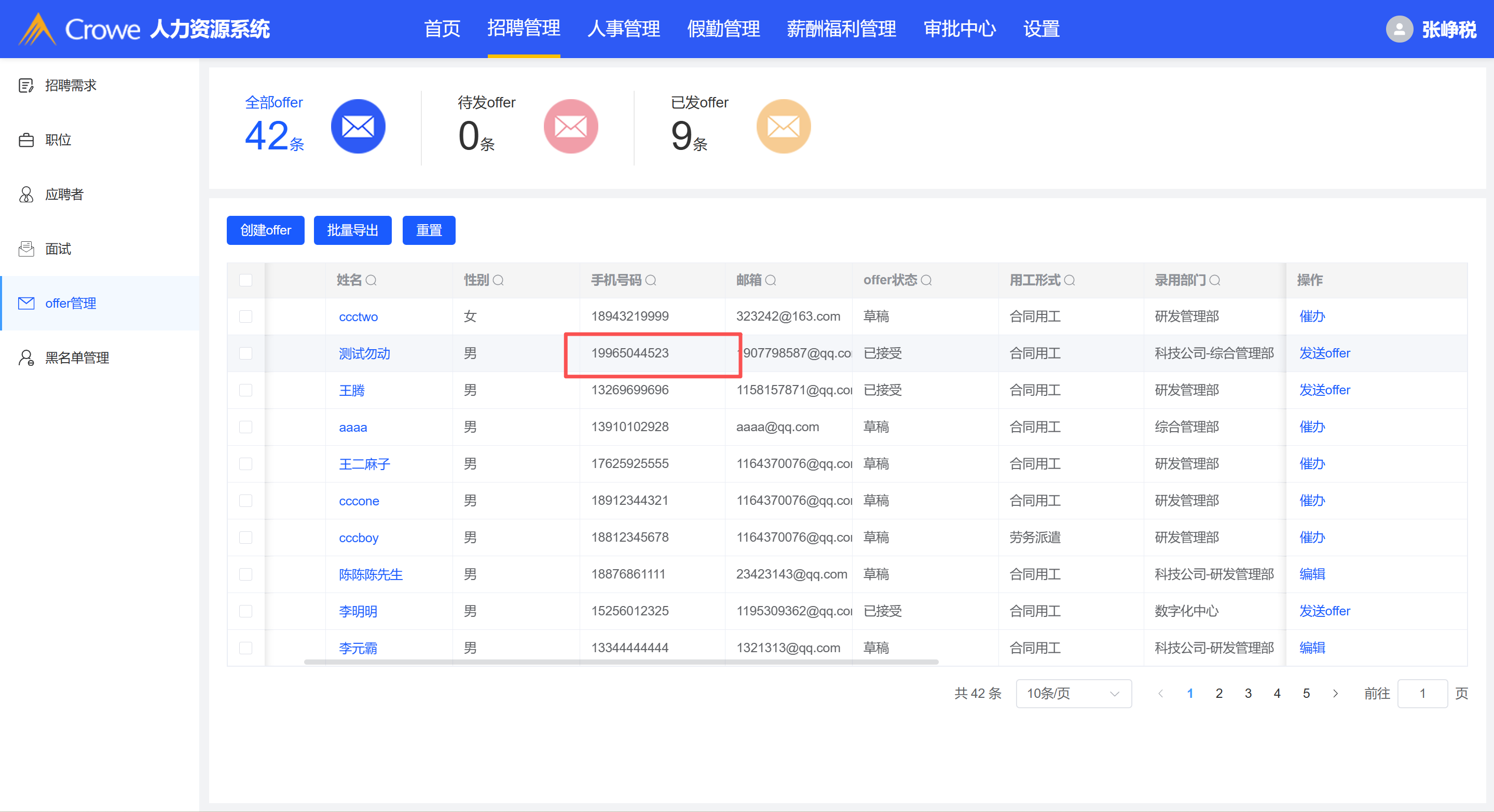The height and width of the screenshot is (812, 1494).
Task: Click search icon beside 录用部门 column header
Action: [1215, 281]
